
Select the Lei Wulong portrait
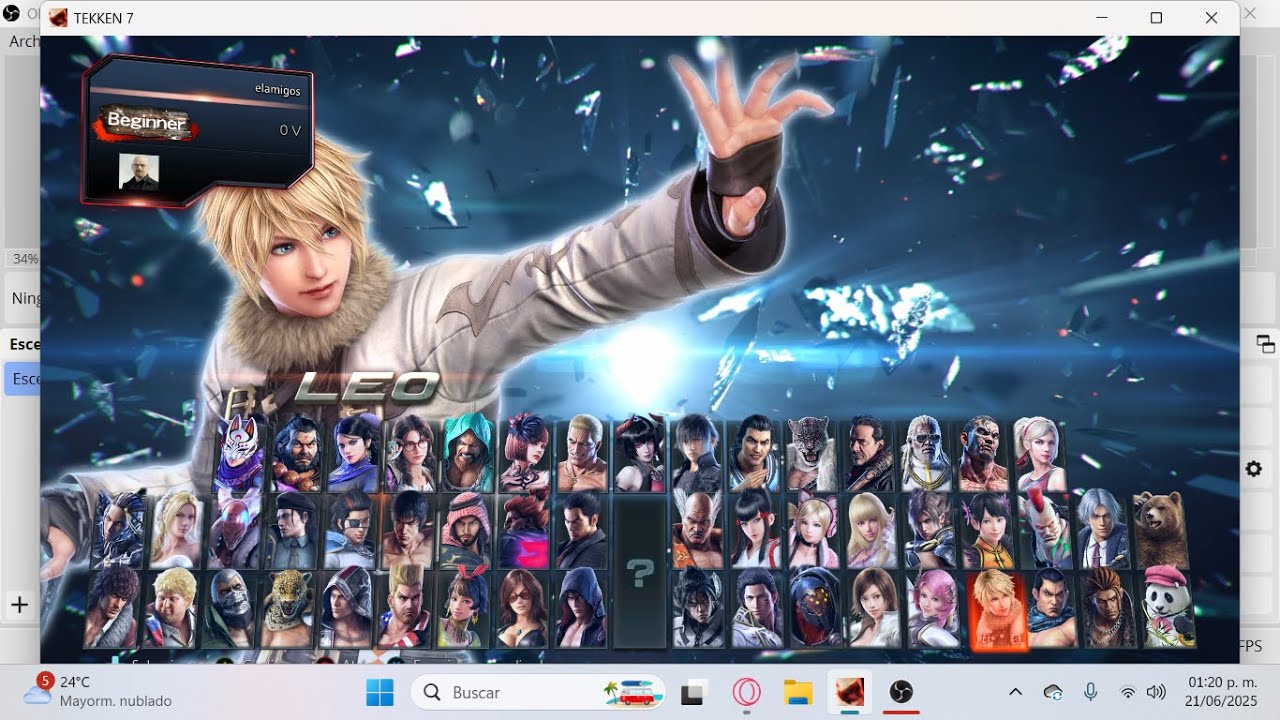[x=754, y=454]
